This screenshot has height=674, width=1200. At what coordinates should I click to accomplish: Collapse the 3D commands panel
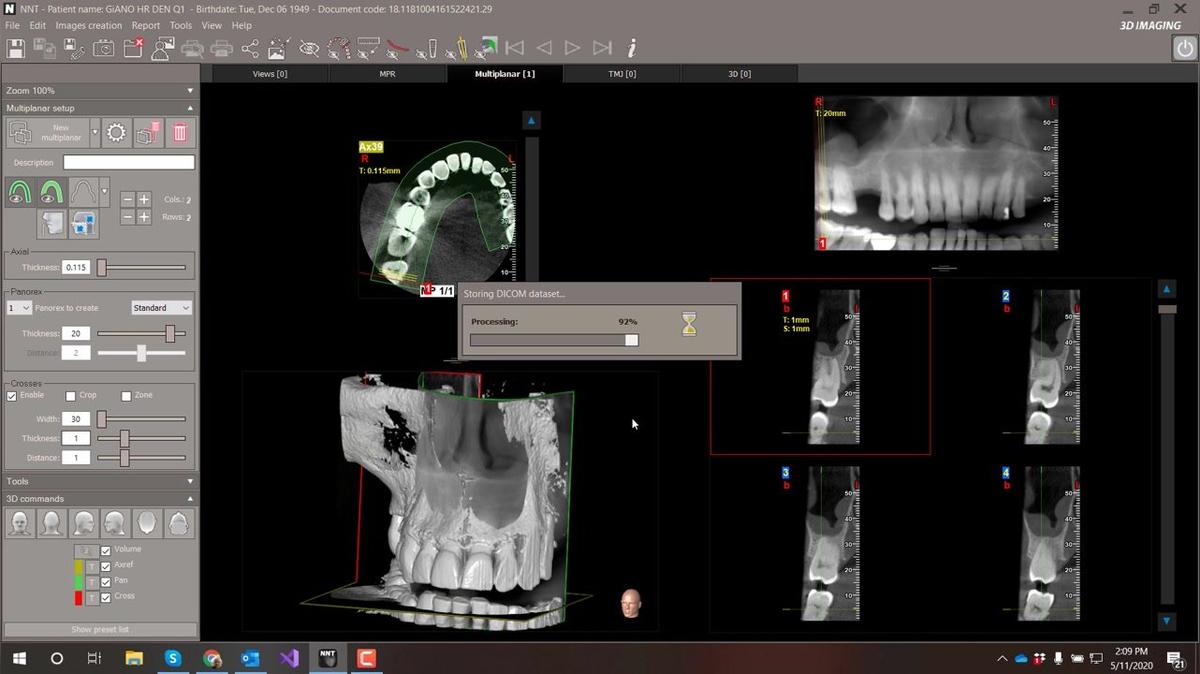[x=190, y=498]
